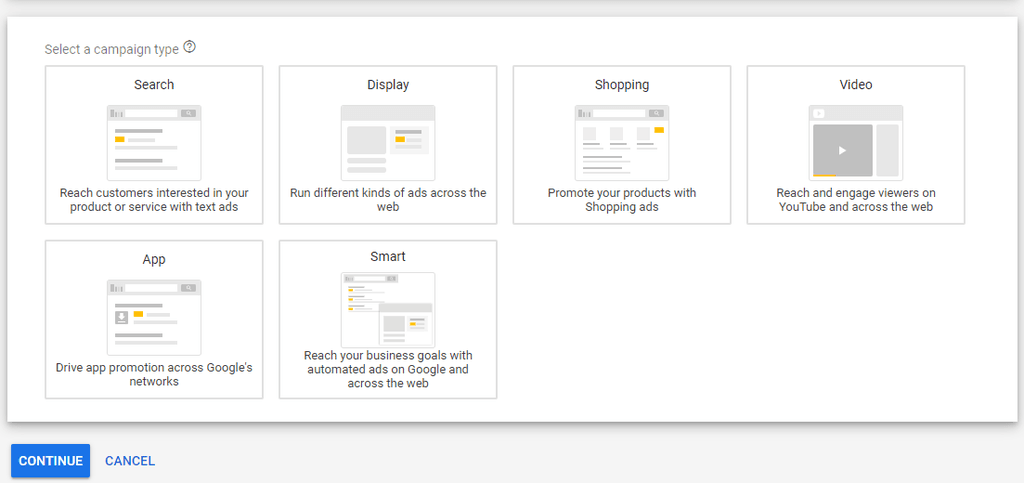This screenshot has height=483, width=1024.
Task: Select the App campaign illustration
Action: (154, 318)
